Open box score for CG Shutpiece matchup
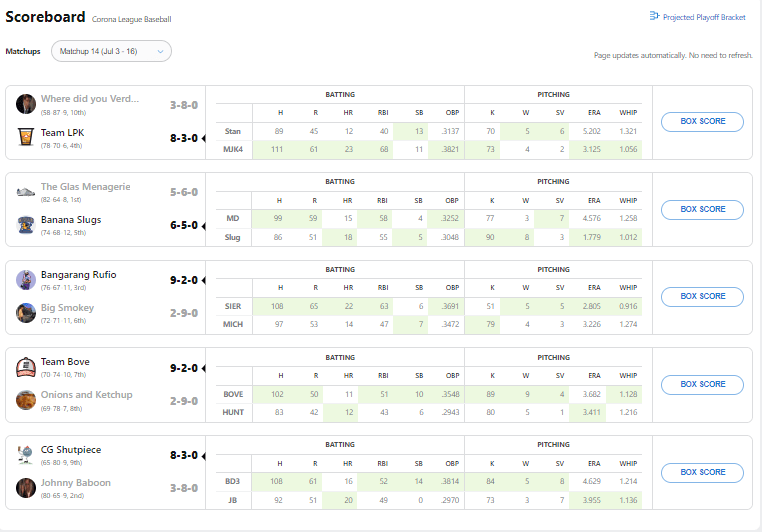The image size is (762, 532). [x=702, y=472]
